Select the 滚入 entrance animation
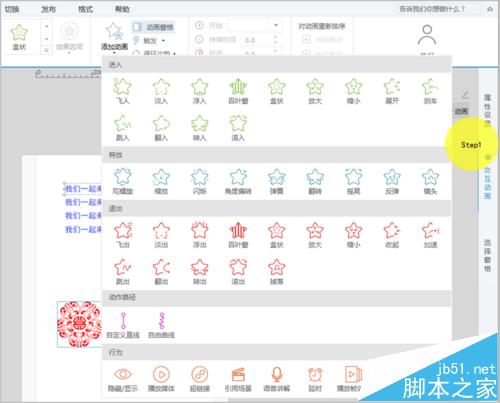Viewport: 500px width, 403px height. [x=238, y=128]
